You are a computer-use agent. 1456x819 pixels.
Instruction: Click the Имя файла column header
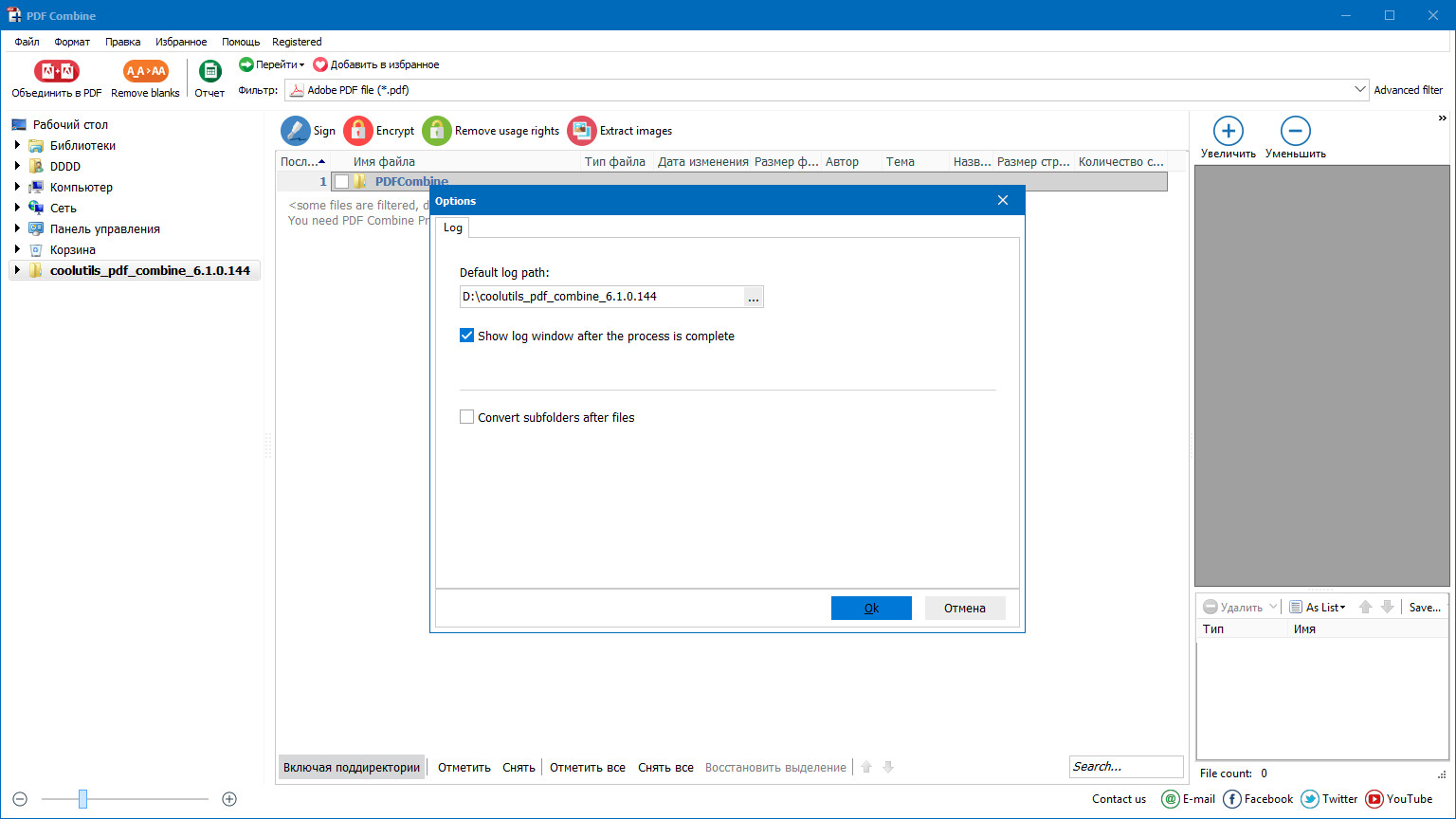point(384,161)
